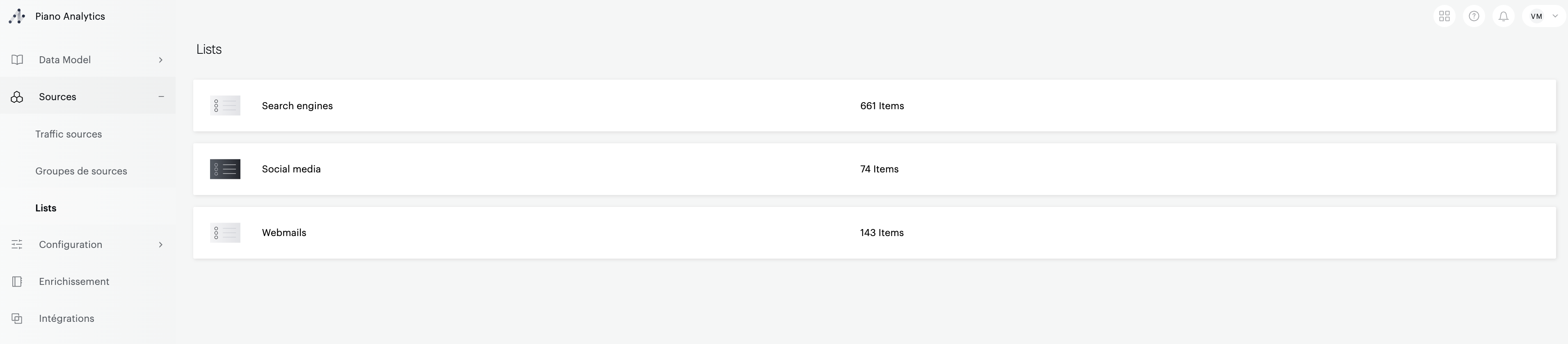Click the Configuration sliders icon

point(17,245)
